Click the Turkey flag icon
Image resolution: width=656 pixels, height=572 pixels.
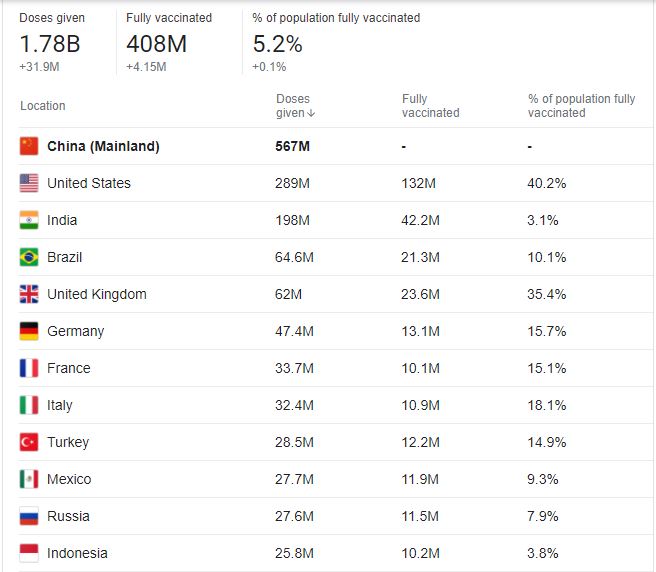pyautogui.click(x=29, y=442)
